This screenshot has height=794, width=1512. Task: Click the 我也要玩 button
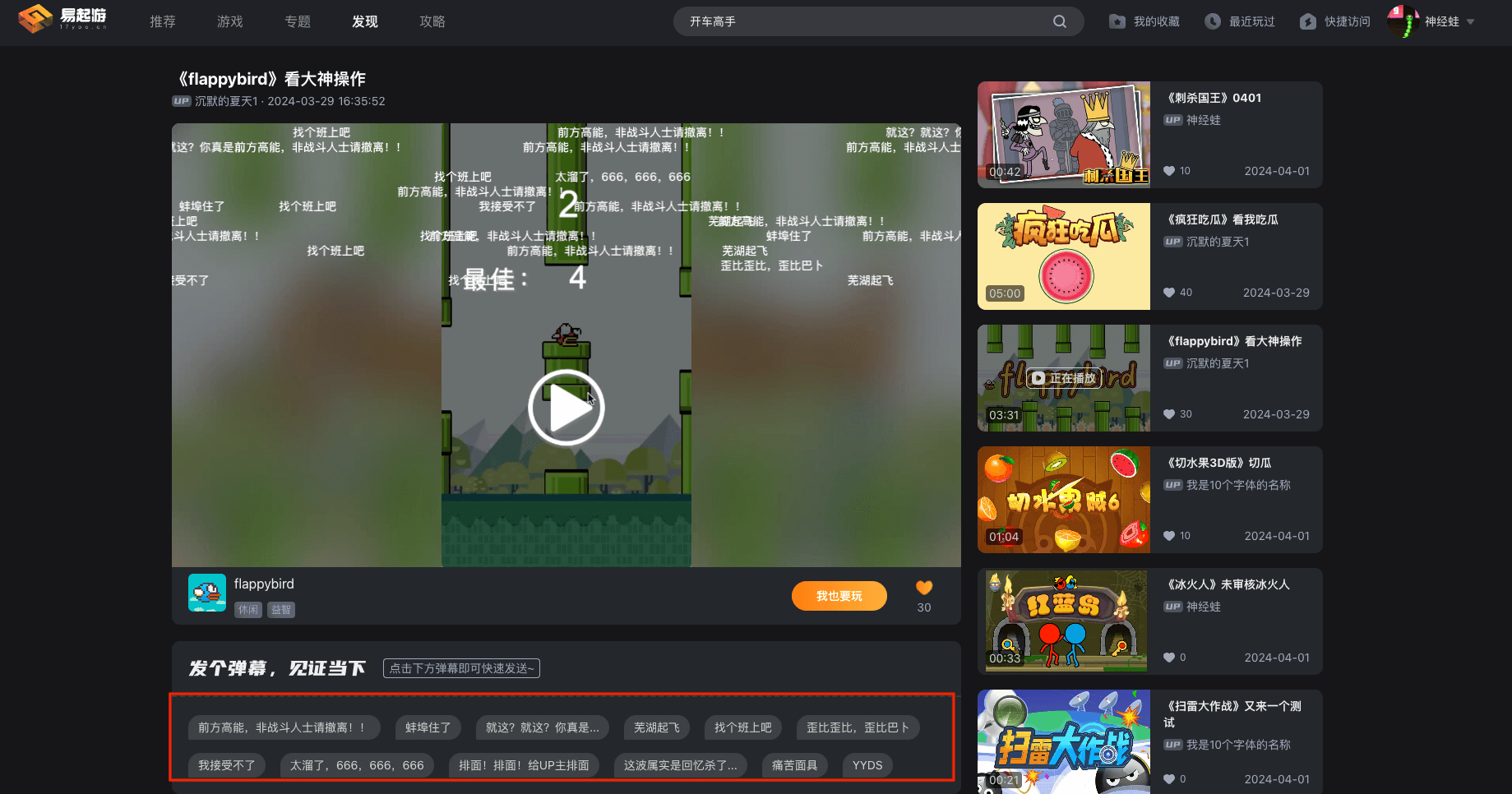pyautogui.click(x=839, y=596)
